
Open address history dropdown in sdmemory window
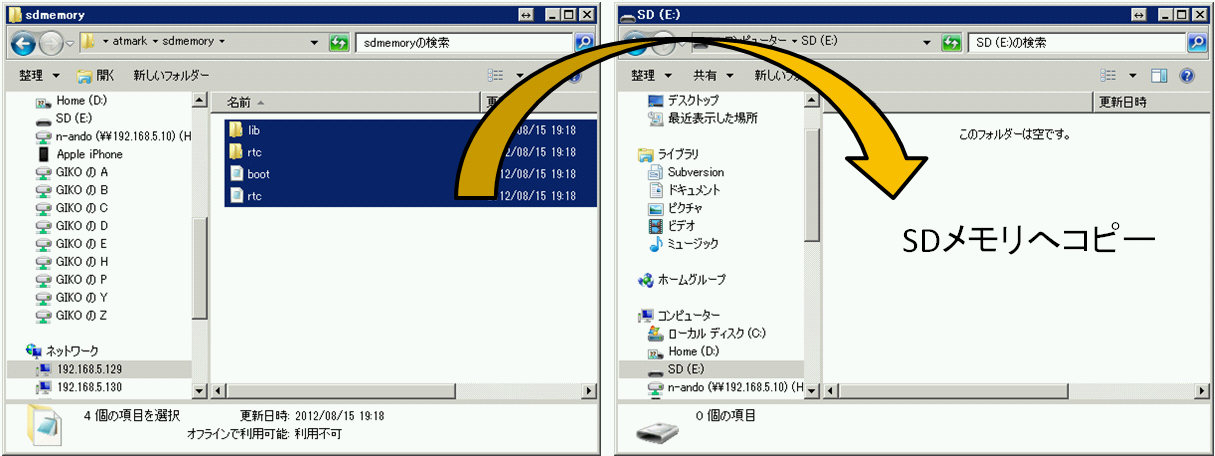[x=315, y=43]
